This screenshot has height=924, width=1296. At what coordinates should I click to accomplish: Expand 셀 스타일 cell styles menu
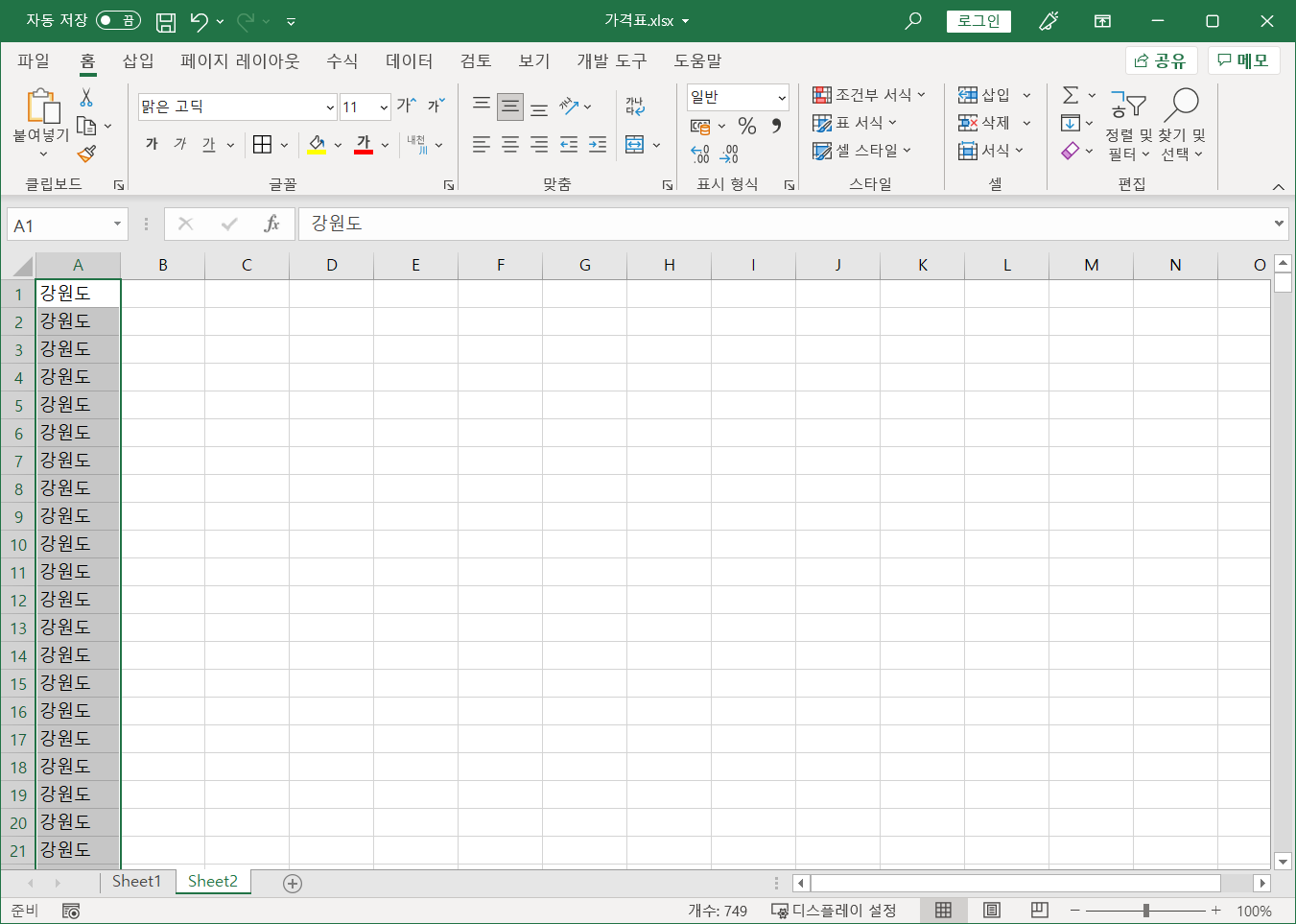point(861,151)
